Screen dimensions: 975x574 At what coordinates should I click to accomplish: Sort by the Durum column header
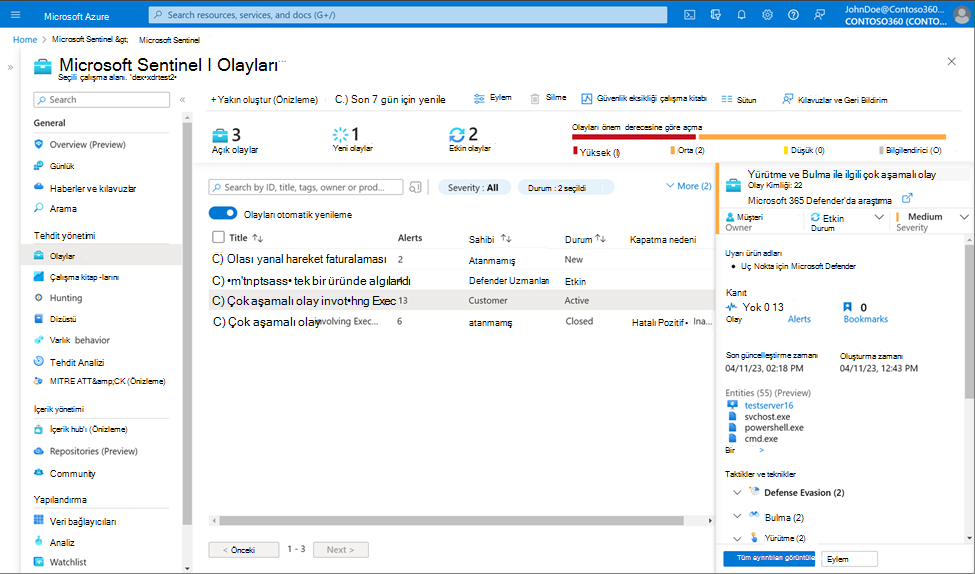pyautogui.click(x=585, y=239)
